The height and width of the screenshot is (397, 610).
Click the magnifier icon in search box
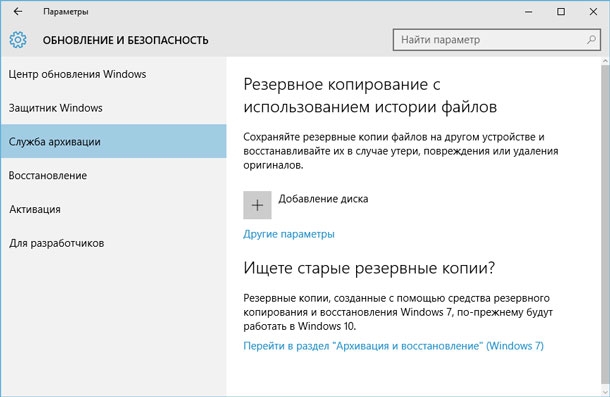click(x=591, y=40)
